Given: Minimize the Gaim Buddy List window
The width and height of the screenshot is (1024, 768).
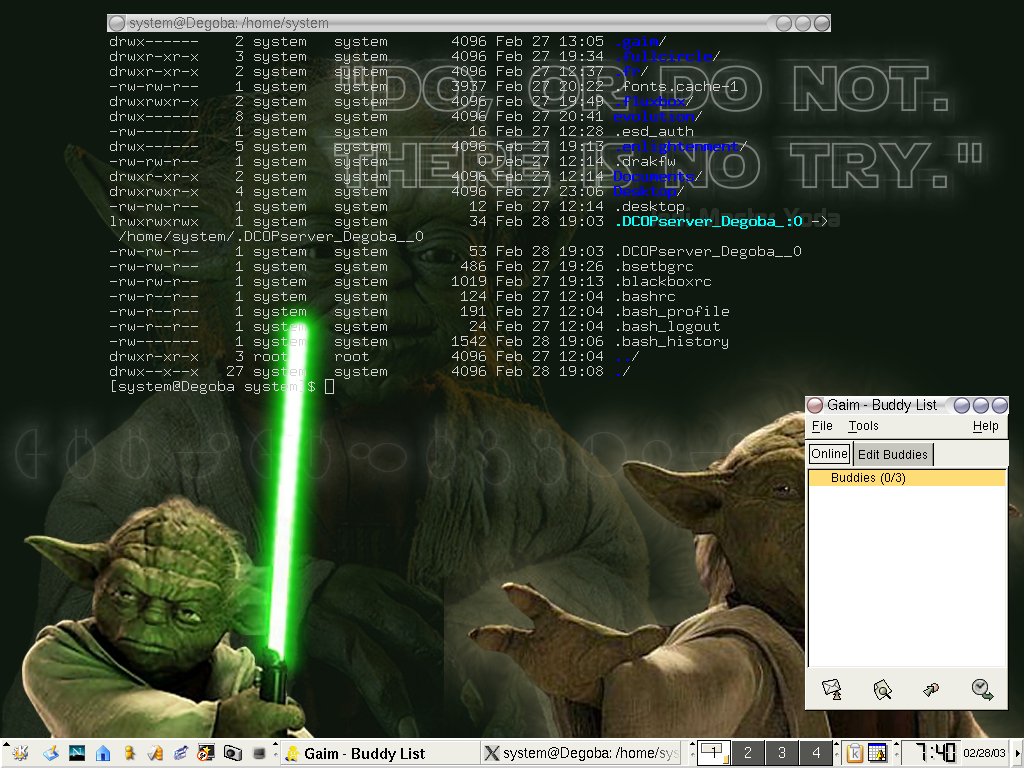Looking at the screenshot, I should (x=961, y=406).
